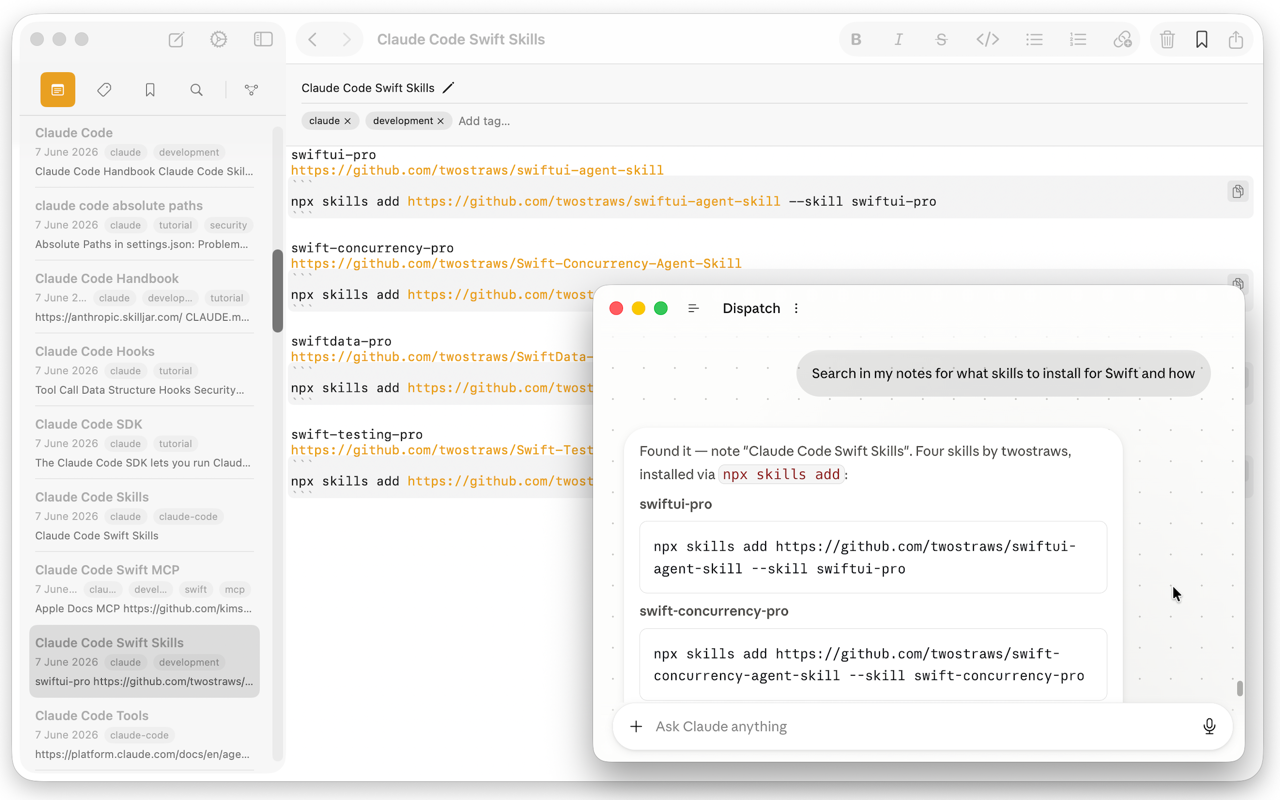The height and width of the screenshot is (800, 1280).
Task: Open Dispatch more options menu
Action: tap(796, 308)
